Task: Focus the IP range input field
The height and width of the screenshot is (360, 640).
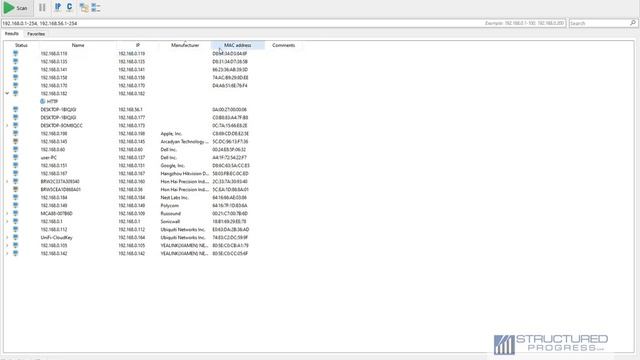Action: [x=284, y=23]
